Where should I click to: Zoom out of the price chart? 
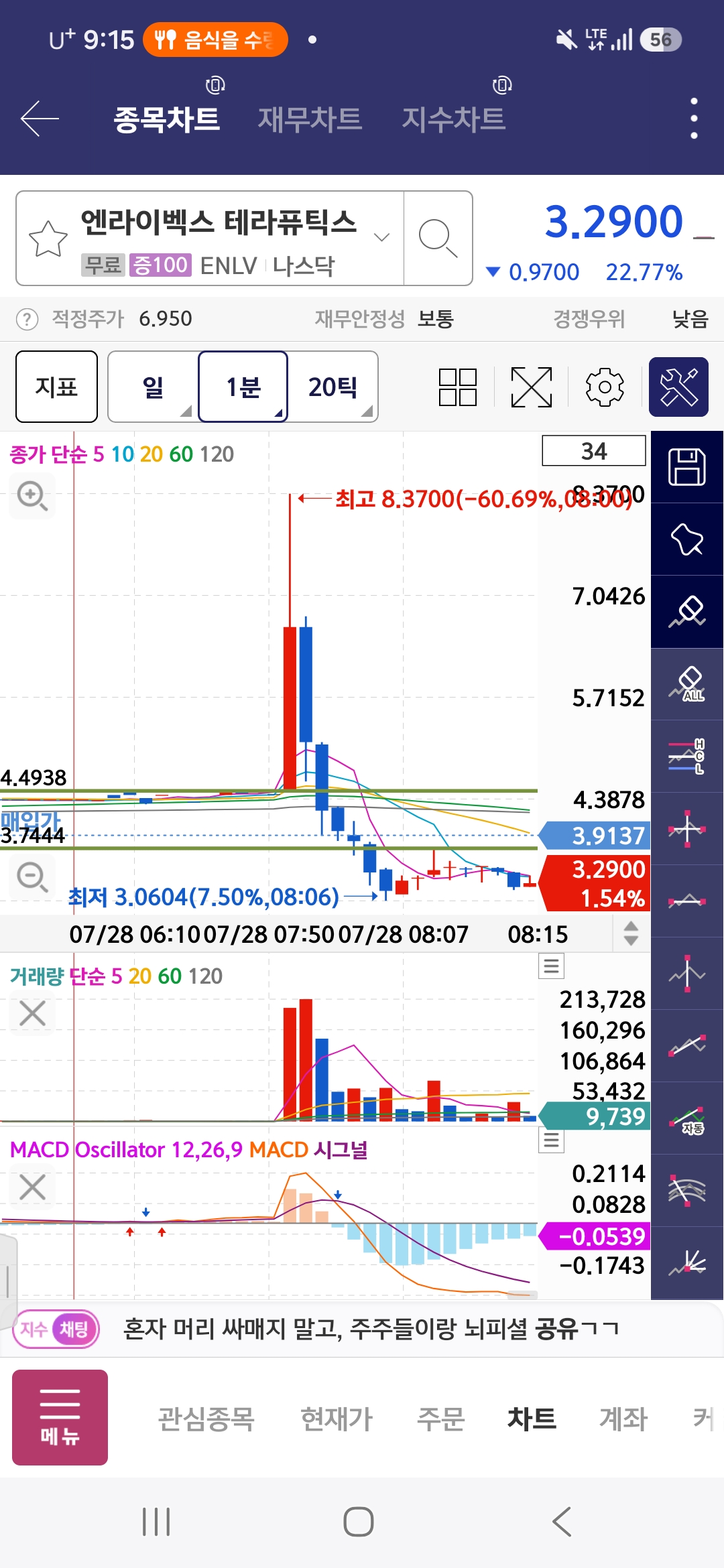click(x=32, y=877)
